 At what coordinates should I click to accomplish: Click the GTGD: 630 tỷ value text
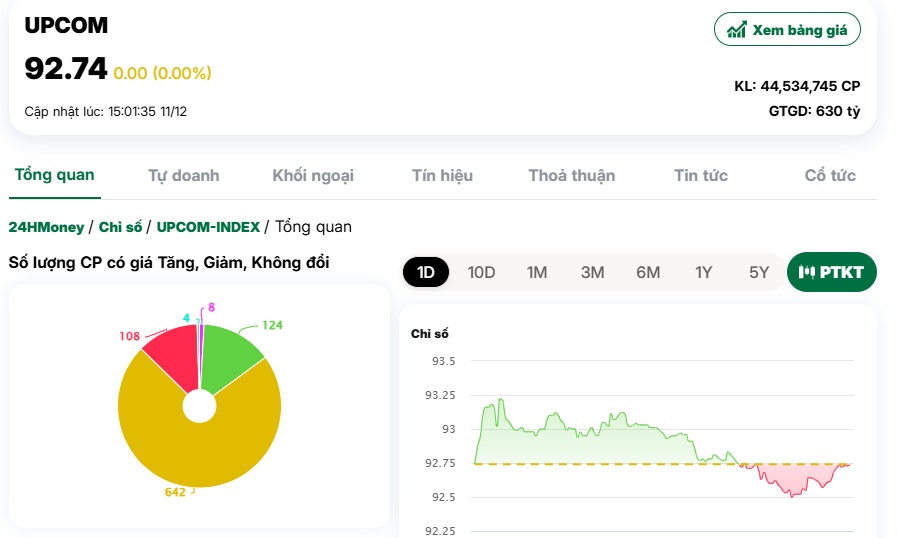(x=814, y=111)
